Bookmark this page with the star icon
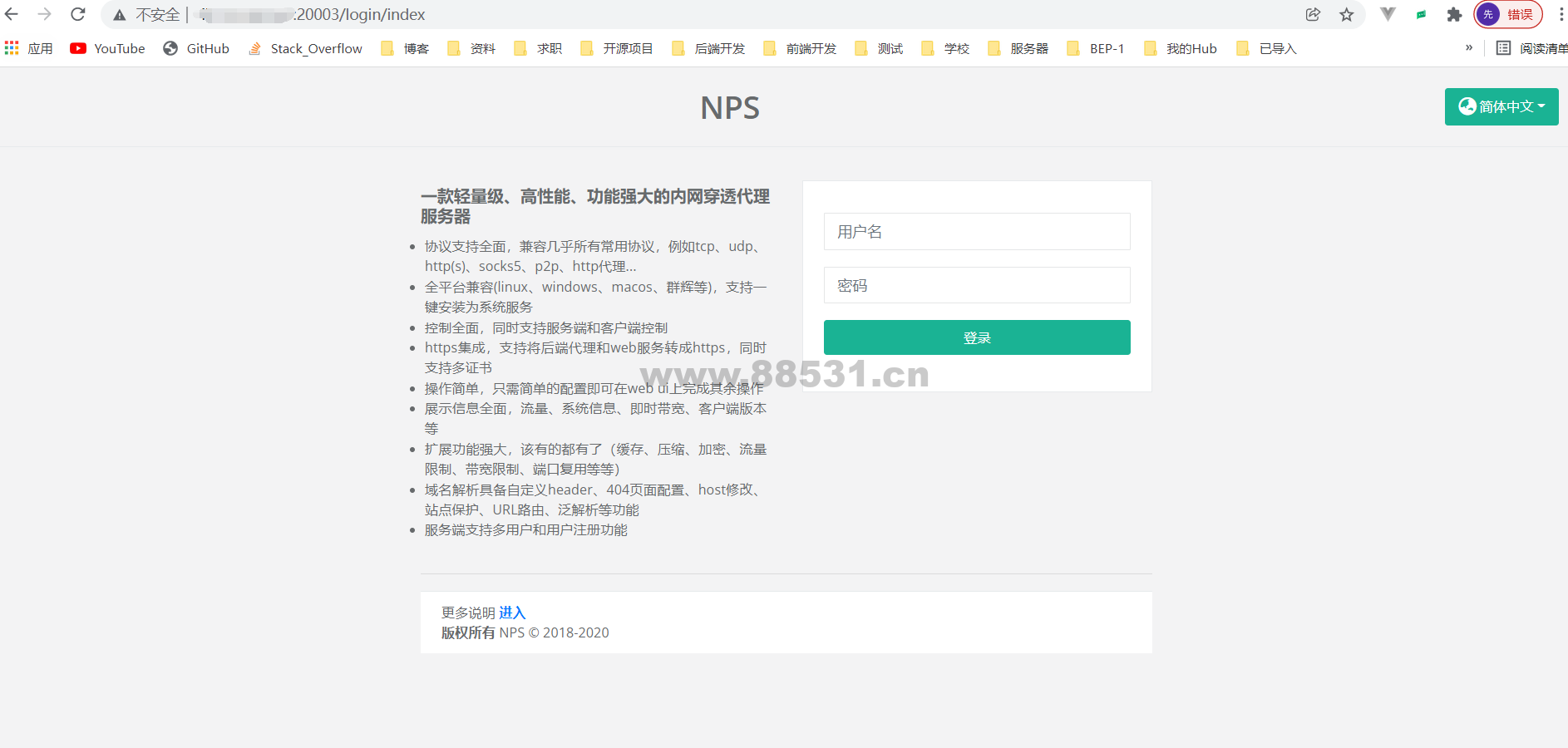This screenshot has width=1568, height=748. point(1347,14)
